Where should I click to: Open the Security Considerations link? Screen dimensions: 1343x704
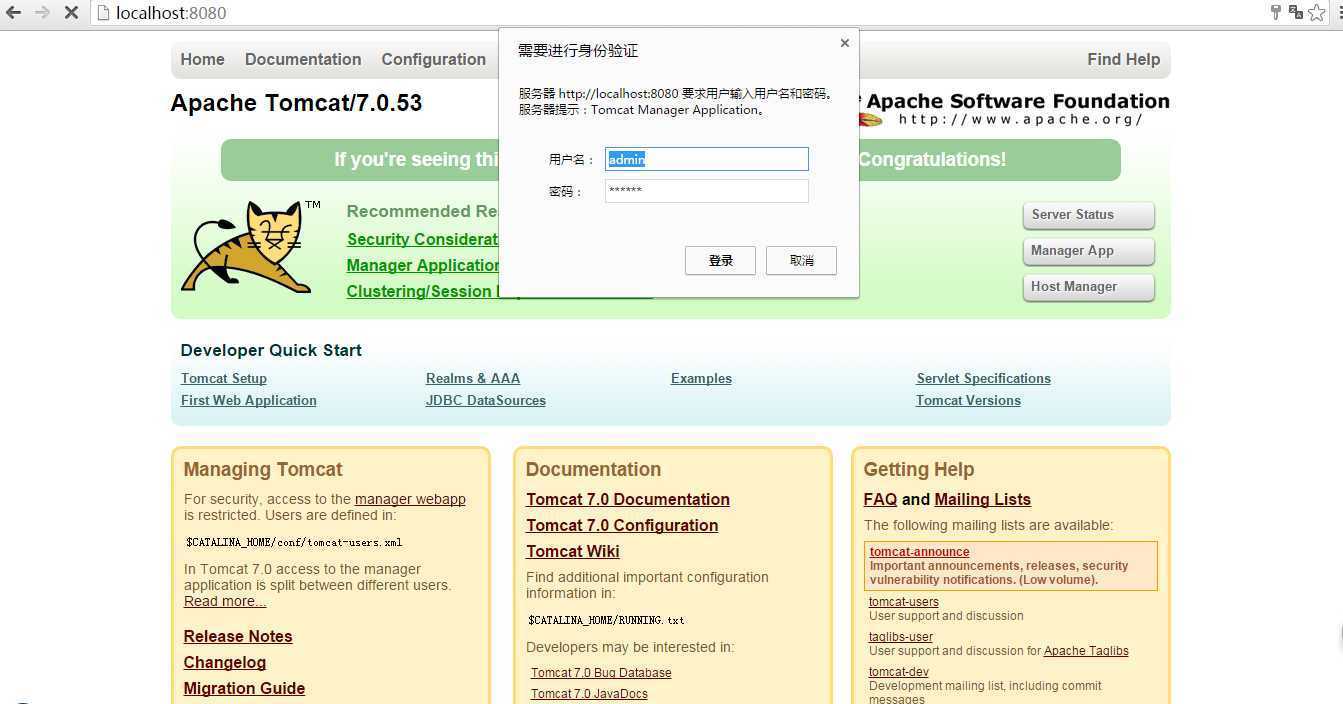422,239
